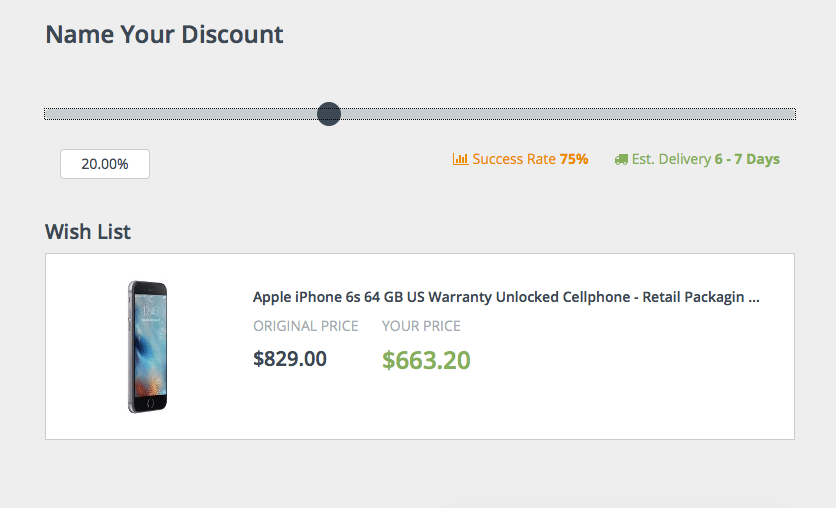This screenshot has height=508, width=836.
Task: Click the green $663.20 discounted price
Action: coord(426,360)
